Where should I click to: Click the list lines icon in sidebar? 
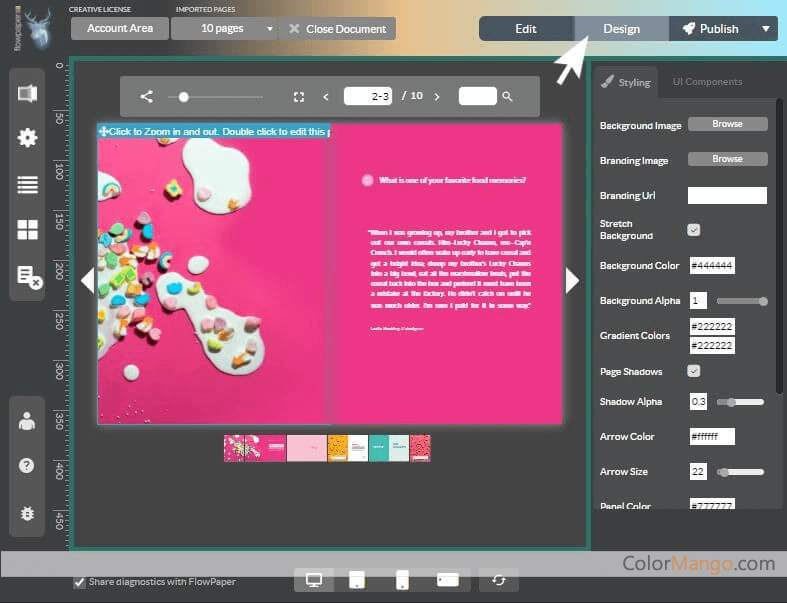click(28, 184)
